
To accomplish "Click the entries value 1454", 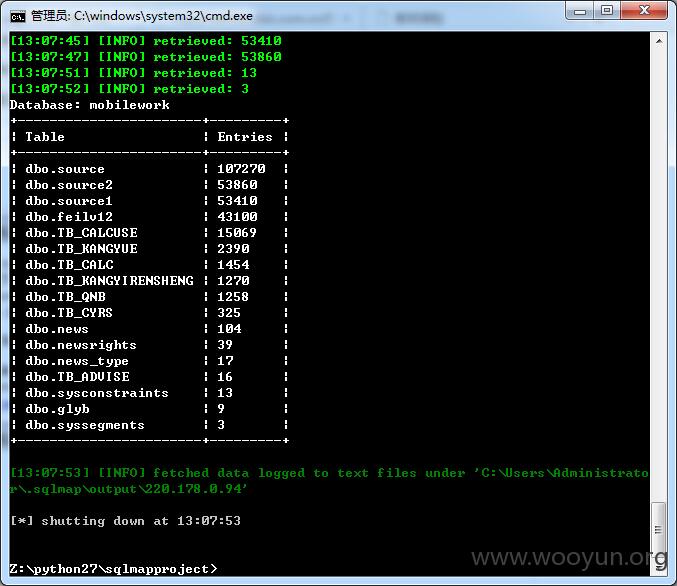I will (x=233, y=265).
